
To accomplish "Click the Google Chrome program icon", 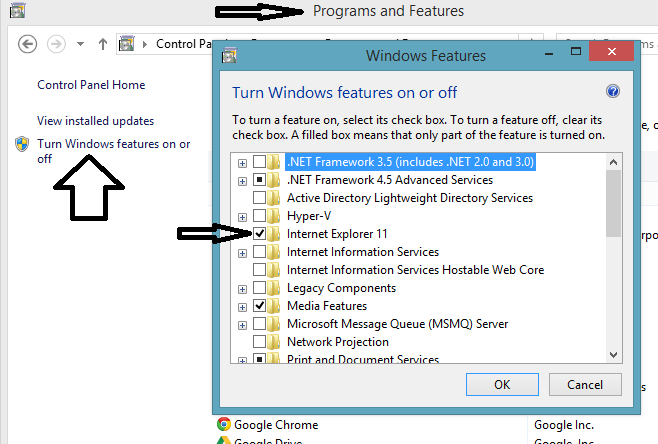I will click(224, 424).
